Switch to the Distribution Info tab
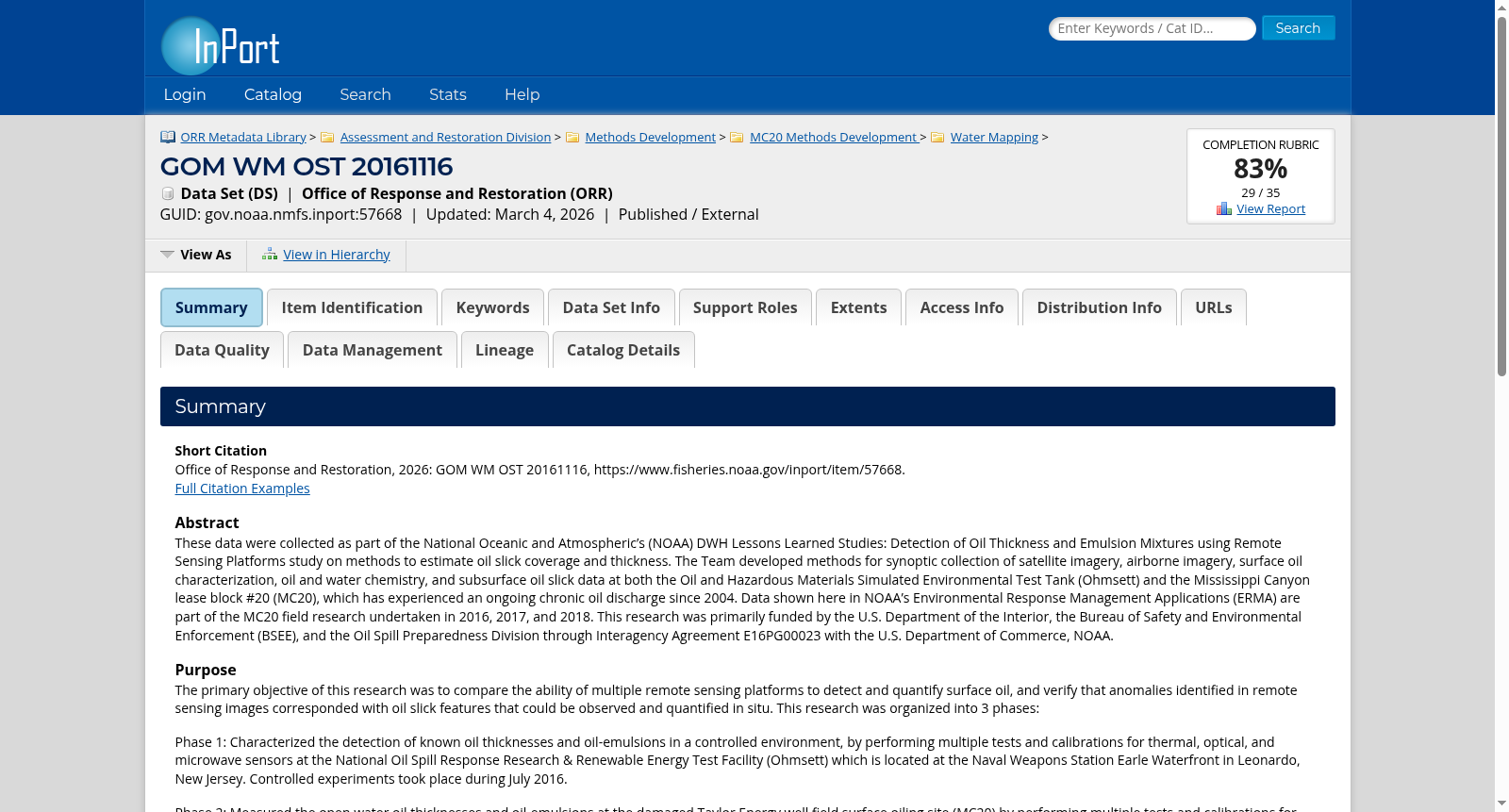Image resolution: width=1509 pixels, height=812 pixels. 1100,307
